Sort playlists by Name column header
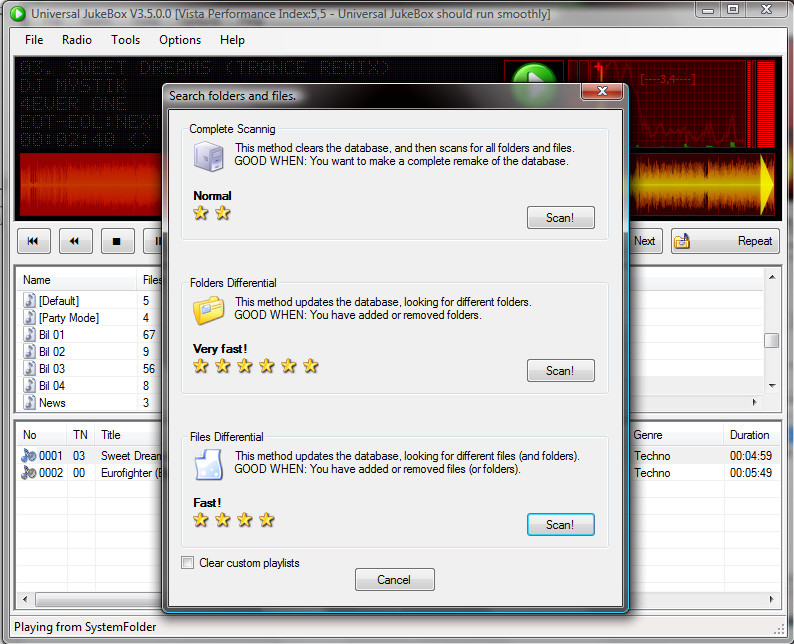 77,280
